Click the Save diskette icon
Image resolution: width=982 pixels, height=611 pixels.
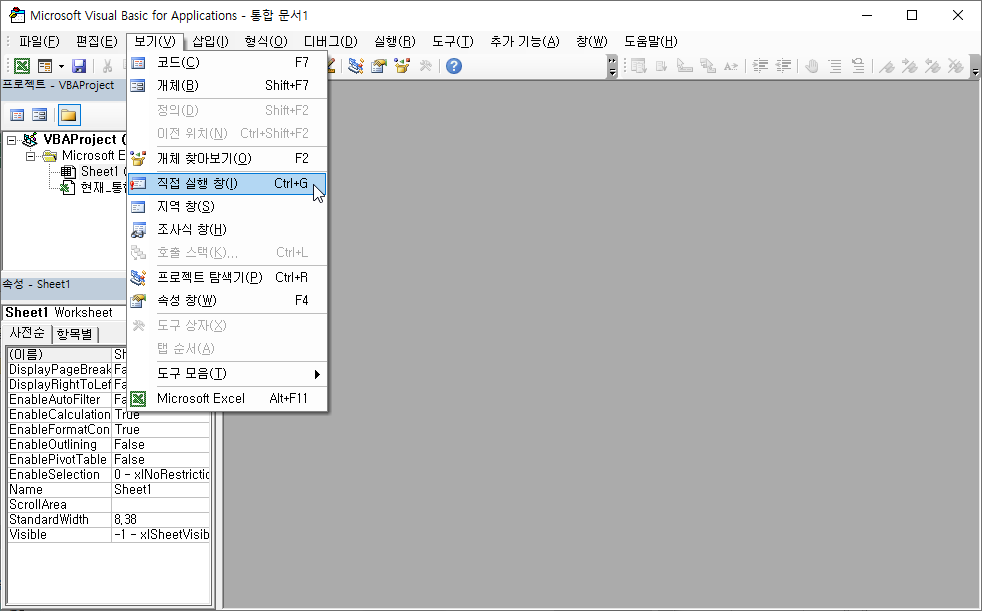pyautogui.click(x=79, y=66)
